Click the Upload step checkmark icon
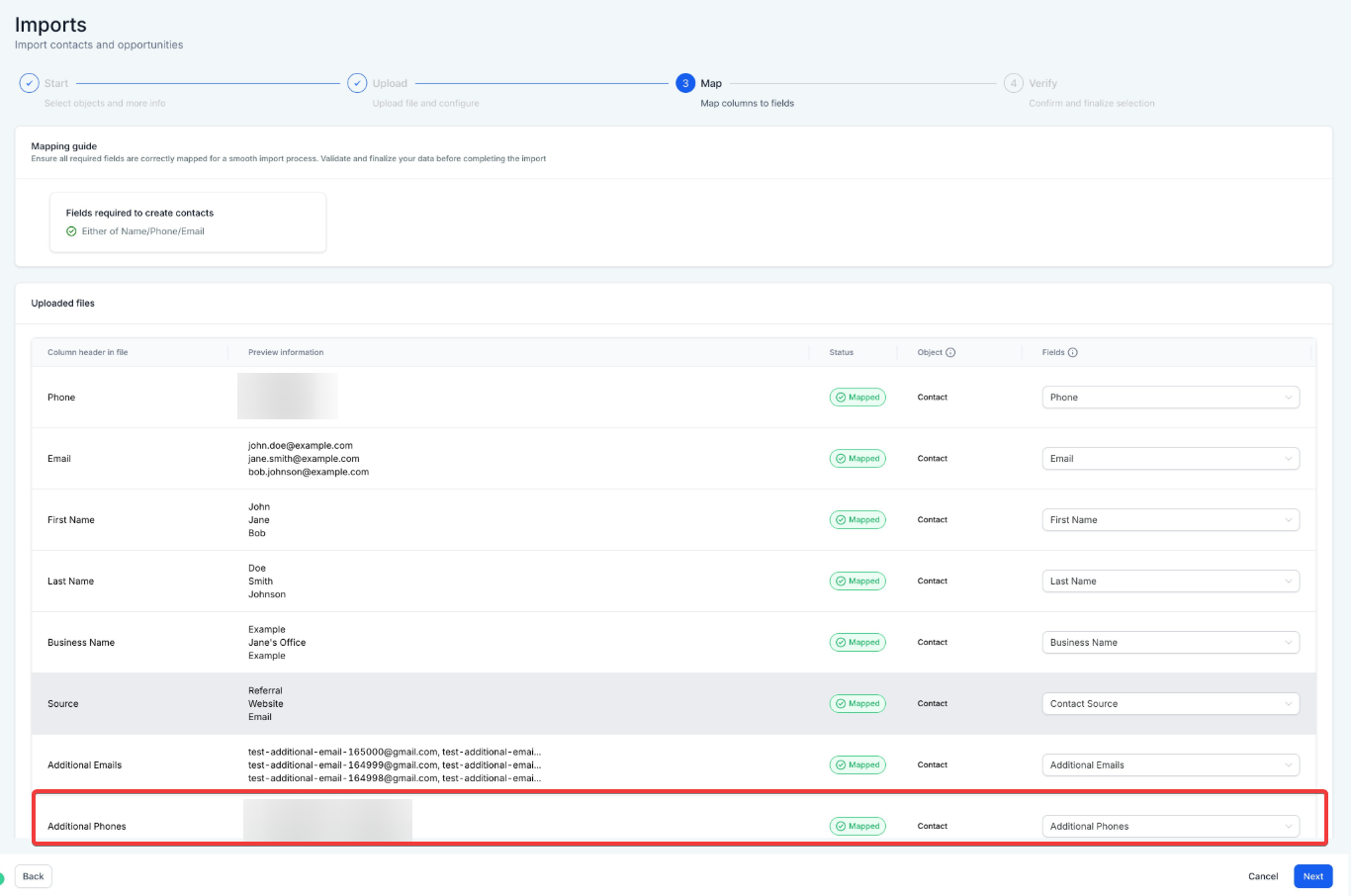 [357, 83]
